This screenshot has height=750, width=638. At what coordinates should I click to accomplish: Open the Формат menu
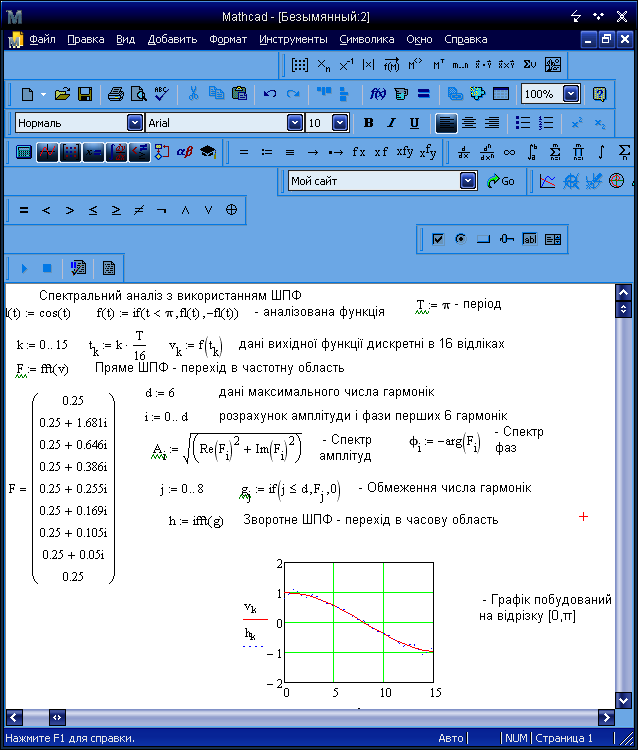(x=228, y=39)
